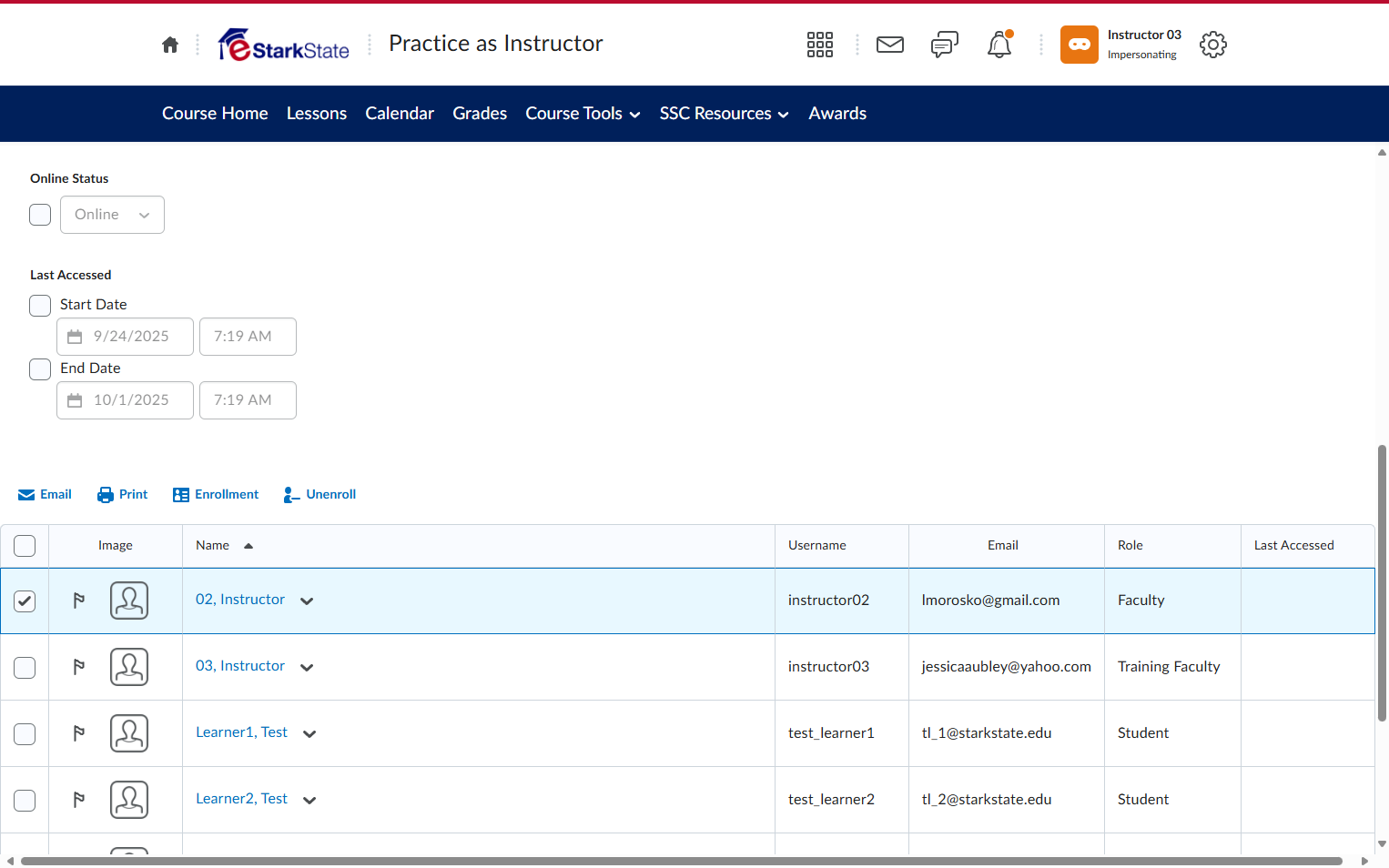Image resolution: width=1389 pixels, height=868 pixels.
Task: Open admin tools gear icon
Action: coord(1213,45)
